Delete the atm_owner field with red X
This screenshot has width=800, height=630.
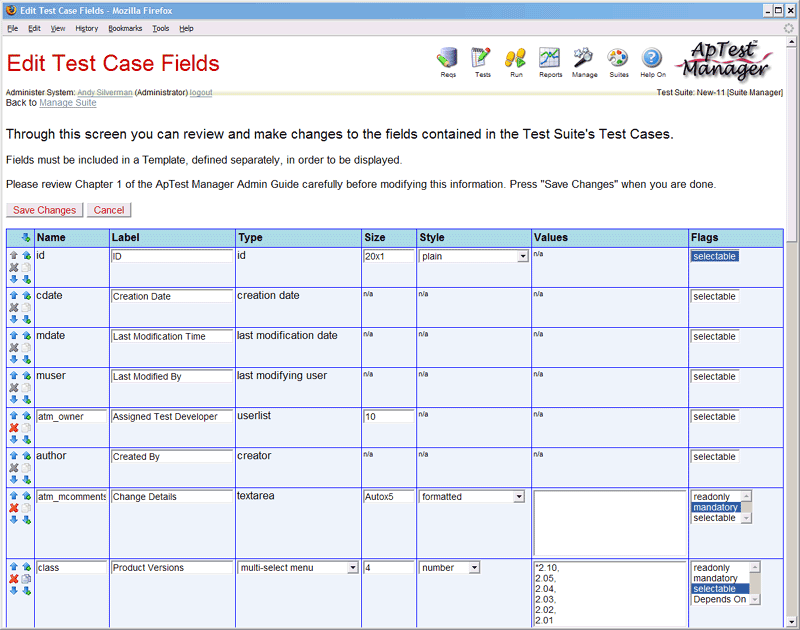[14, 427]
